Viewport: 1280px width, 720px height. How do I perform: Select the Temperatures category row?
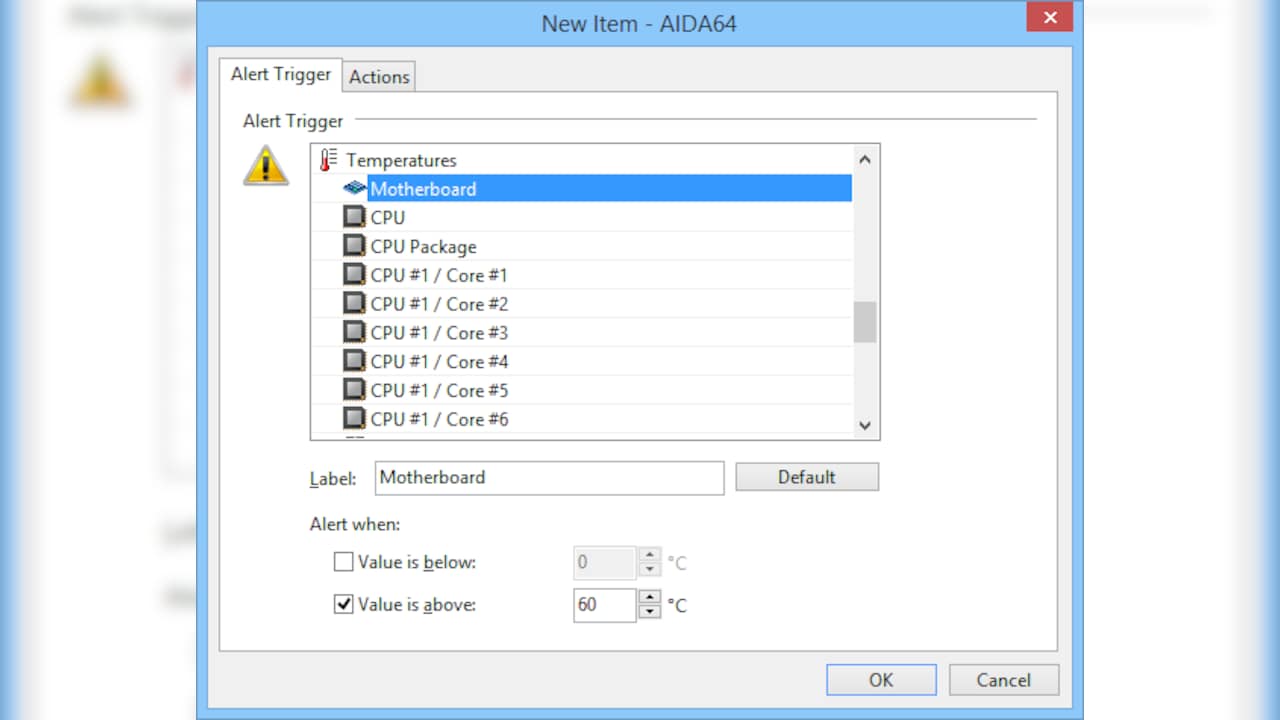(582, 160)
